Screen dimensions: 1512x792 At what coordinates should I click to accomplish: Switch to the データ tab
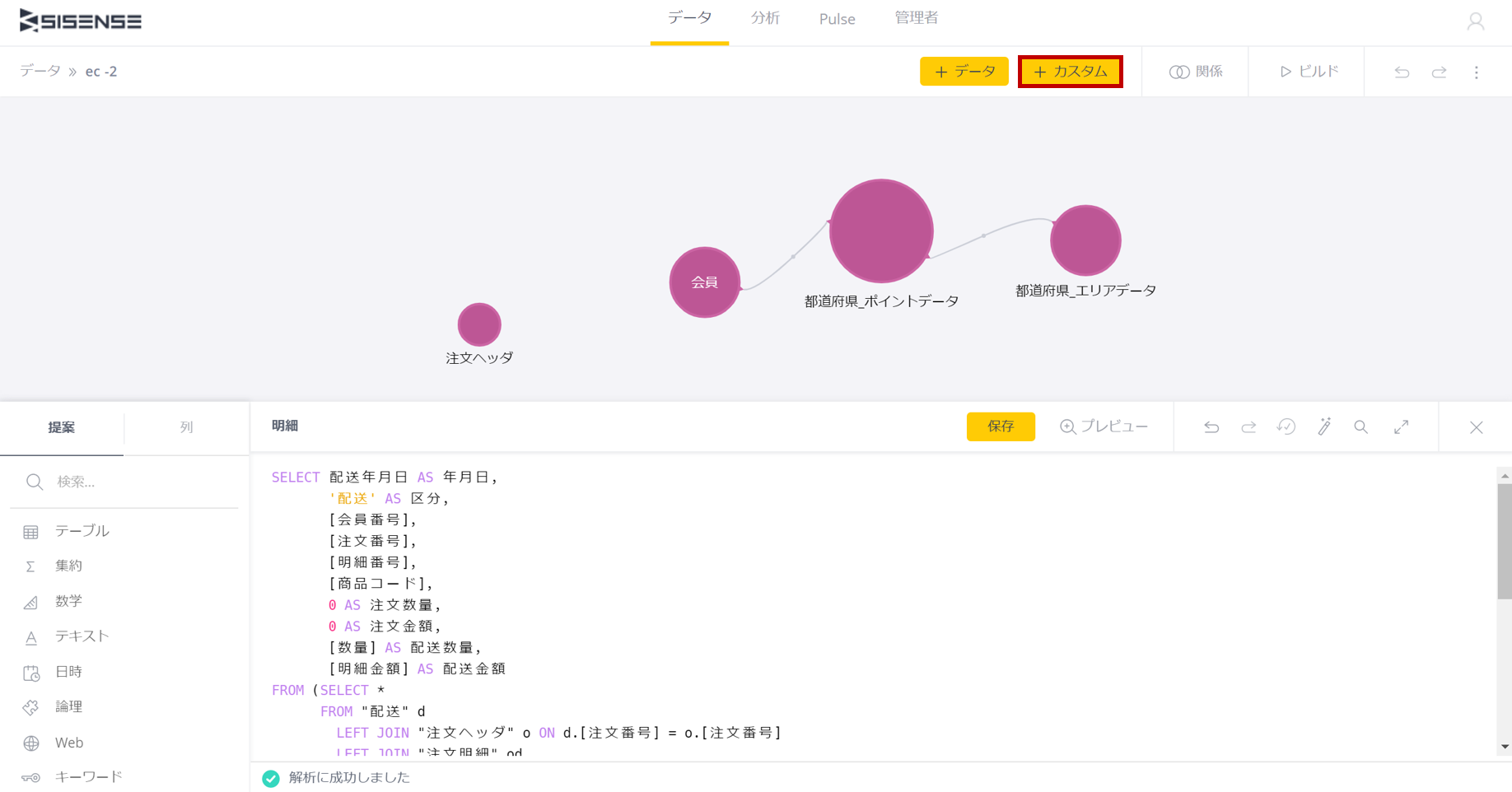tap(689, 18)
